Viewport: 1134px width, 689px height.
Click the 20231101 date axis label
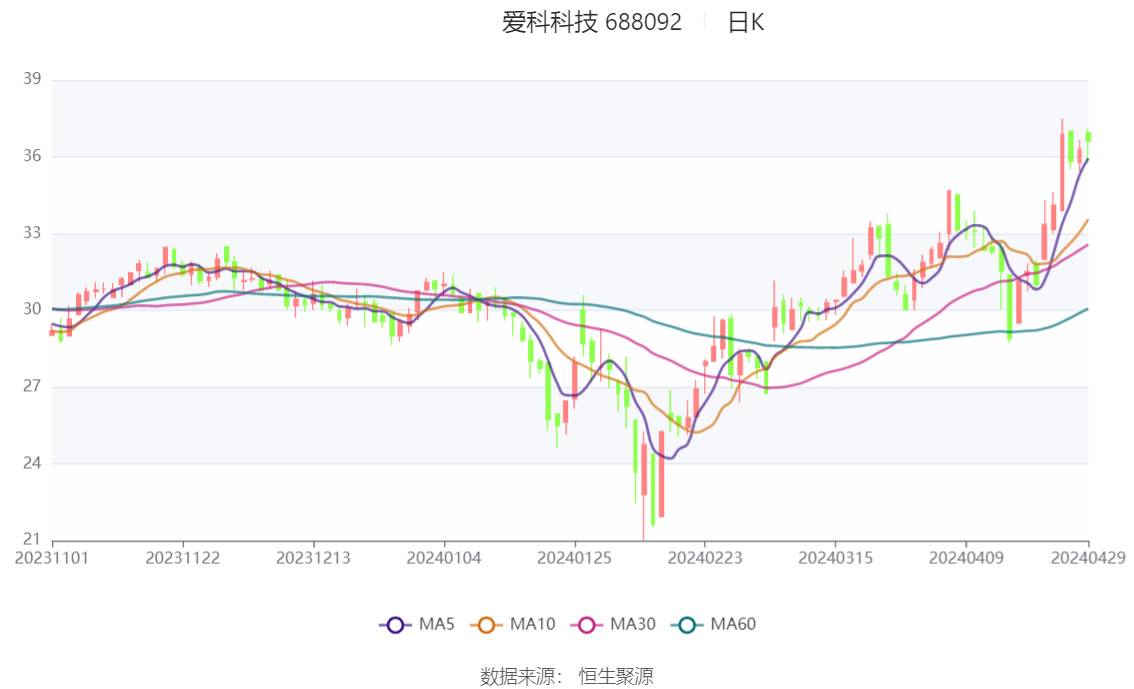(x=52, y=558)
